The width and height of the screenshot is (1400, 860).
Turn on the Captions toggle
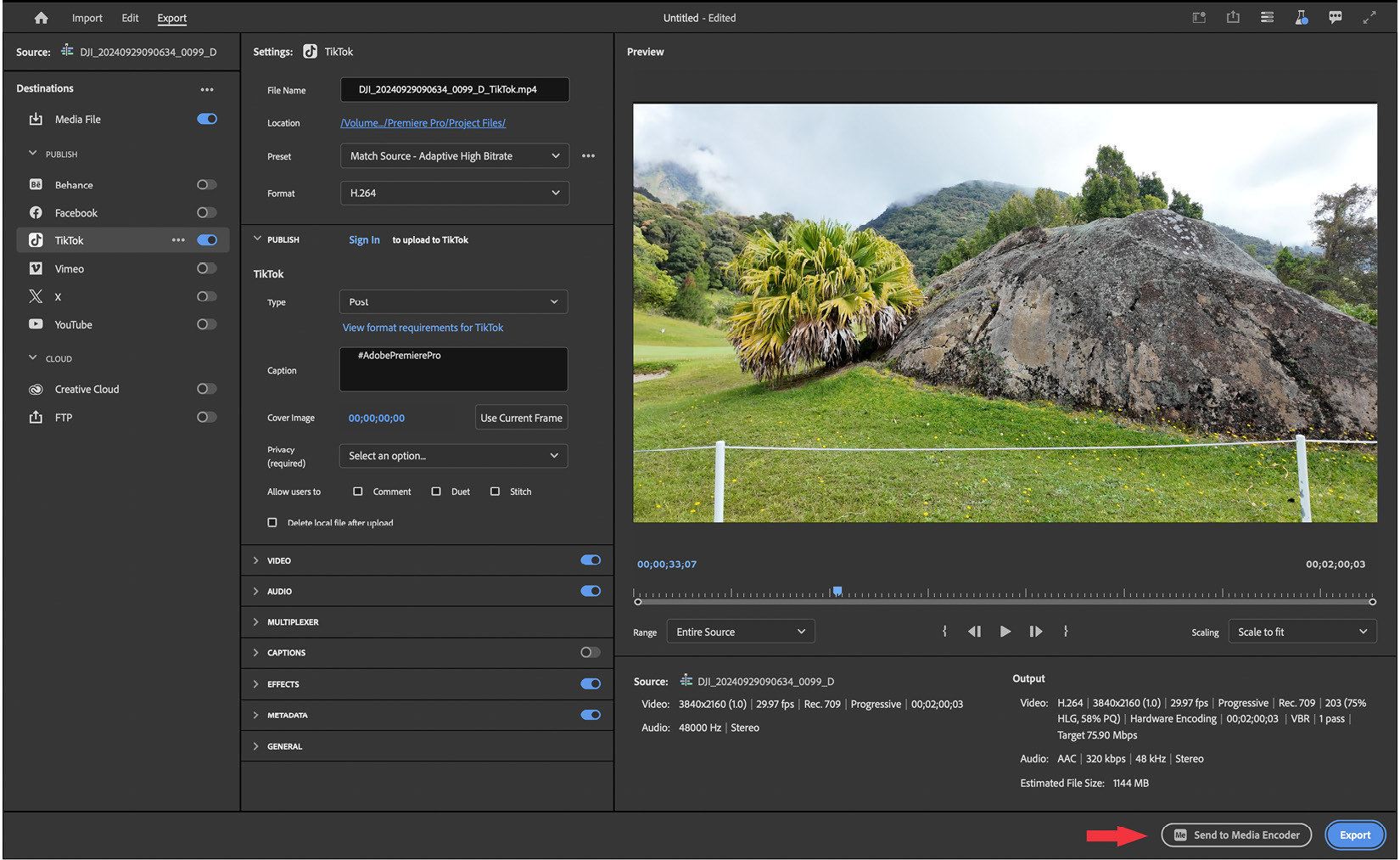point(590,652)
